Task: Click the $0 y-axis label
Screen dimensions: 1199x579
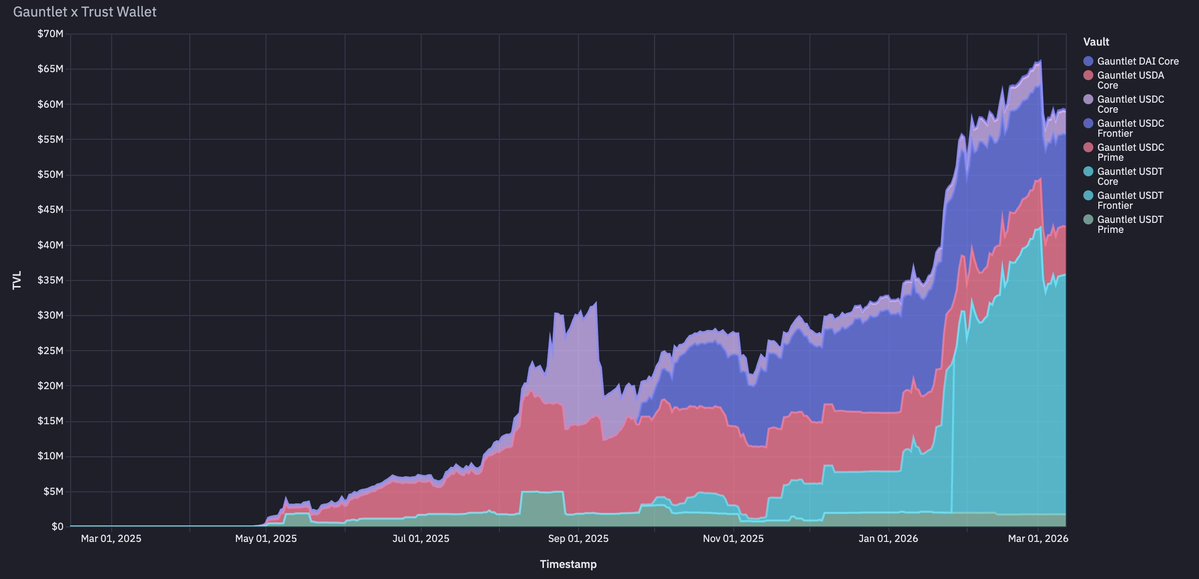Action: [57, 527]
